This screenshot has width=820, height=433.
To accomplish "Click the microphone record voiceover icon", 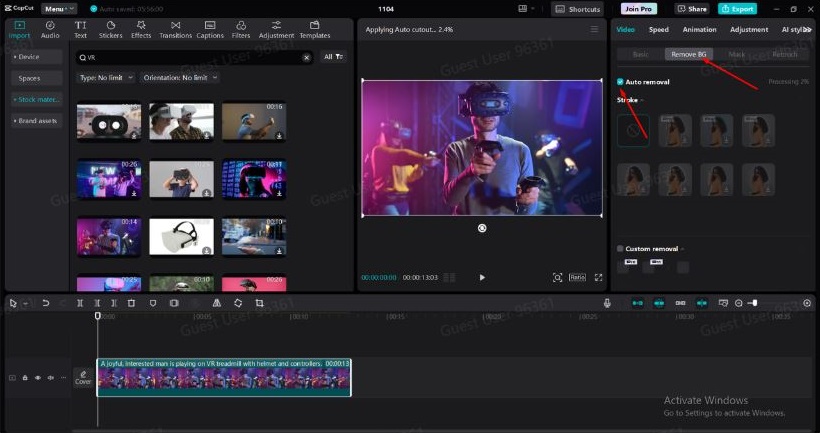I will pos(607,303).
